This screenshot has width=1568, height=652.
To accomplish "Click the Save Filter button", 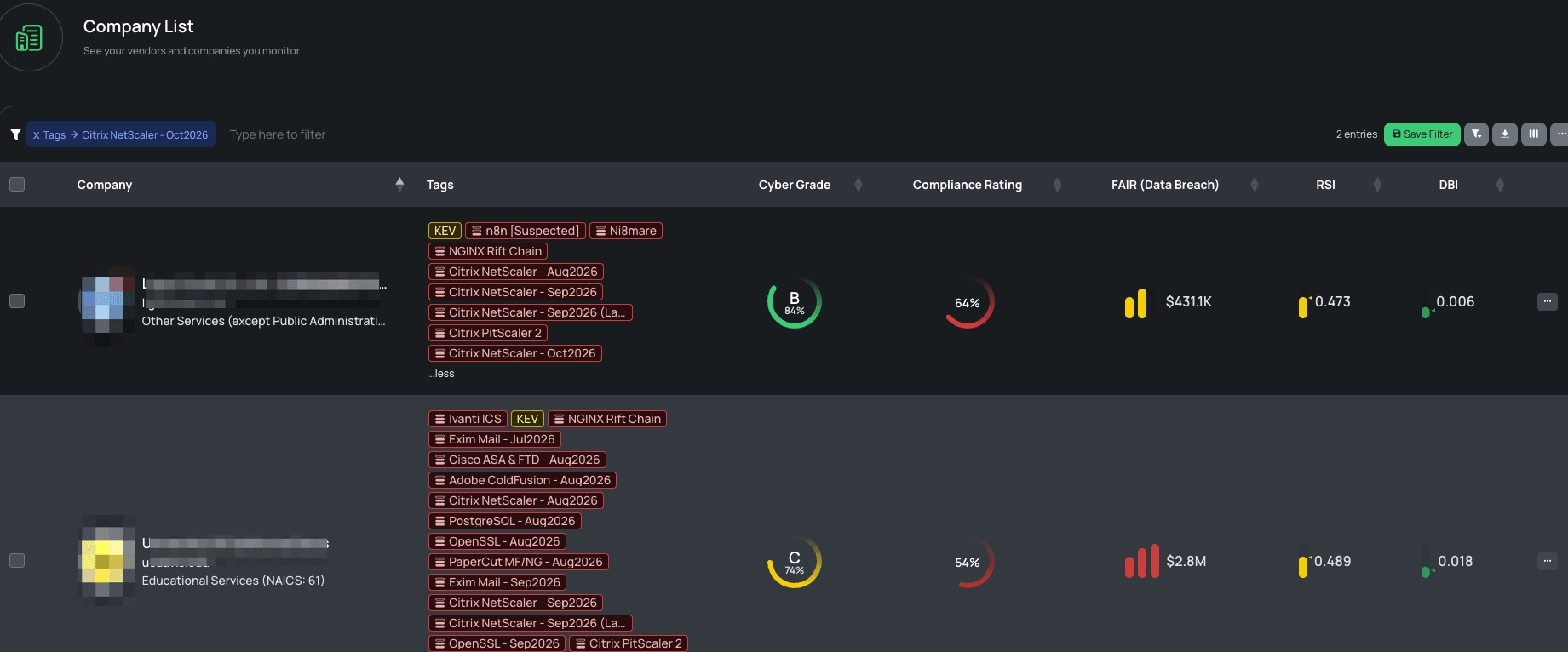I will (1422, 134).
